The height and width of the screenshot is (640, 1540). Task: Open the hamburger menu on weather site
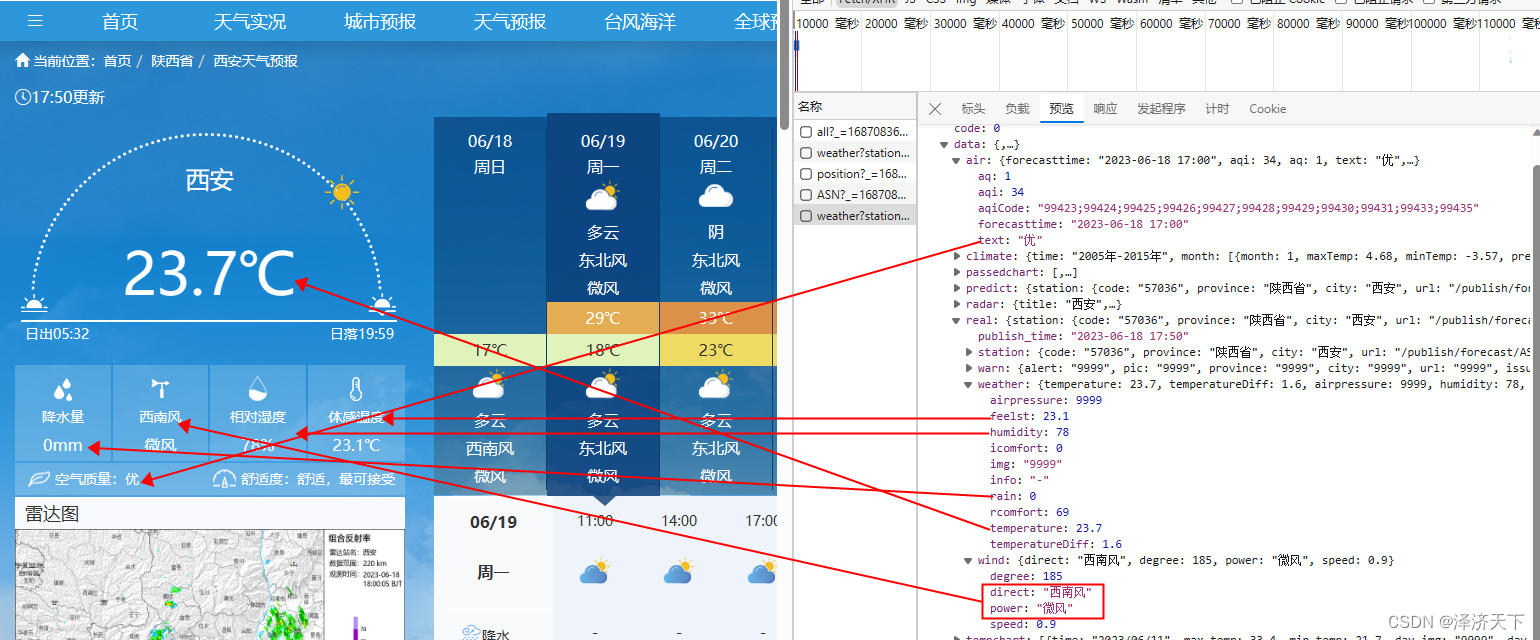pos(35,21)
